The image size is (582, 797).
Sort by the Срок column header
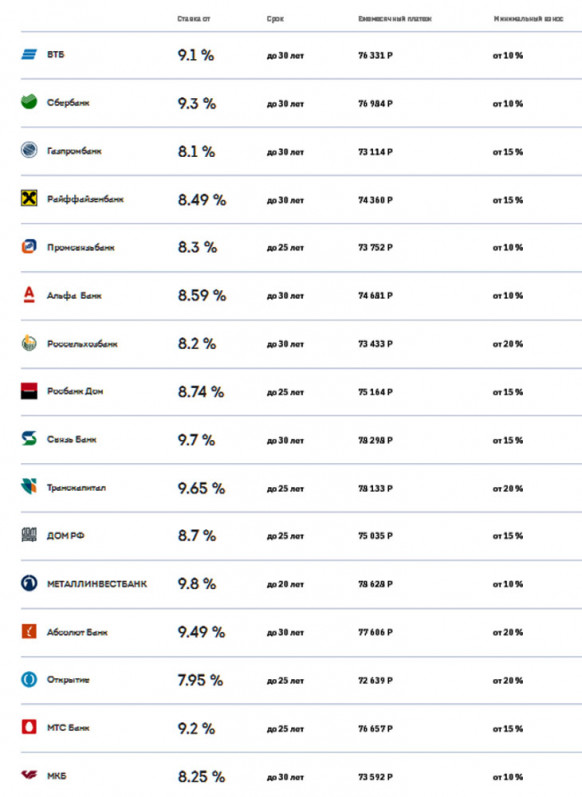pyautogui.click(x=275, y=19)
